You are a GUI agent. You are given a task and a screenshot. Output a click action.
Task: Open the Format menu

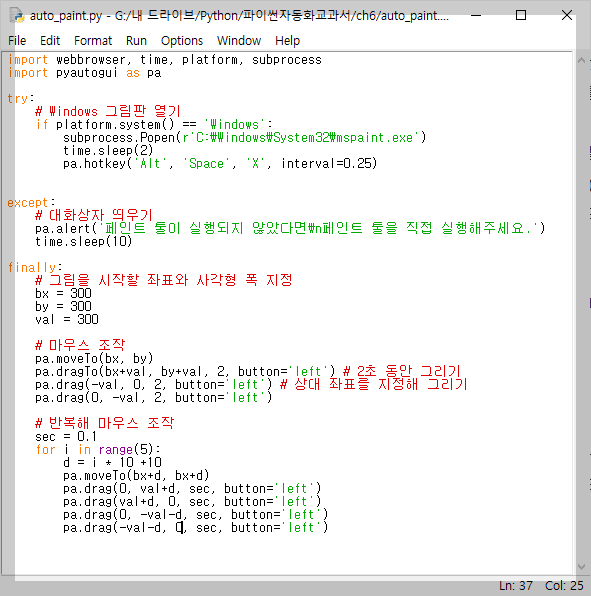[93, 41]
